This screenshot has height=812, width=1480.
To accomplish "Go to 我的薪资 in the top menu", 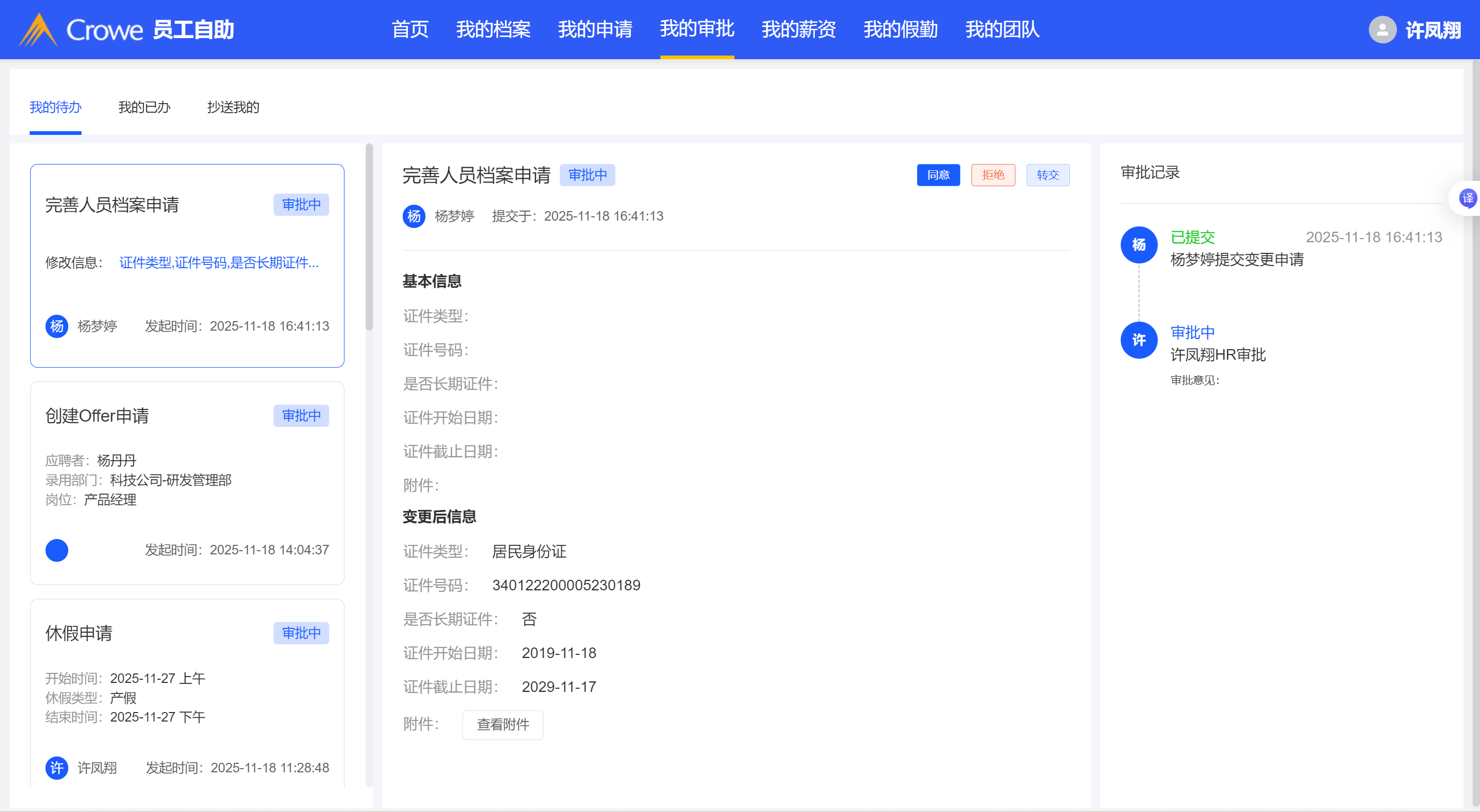I will 798,29.
